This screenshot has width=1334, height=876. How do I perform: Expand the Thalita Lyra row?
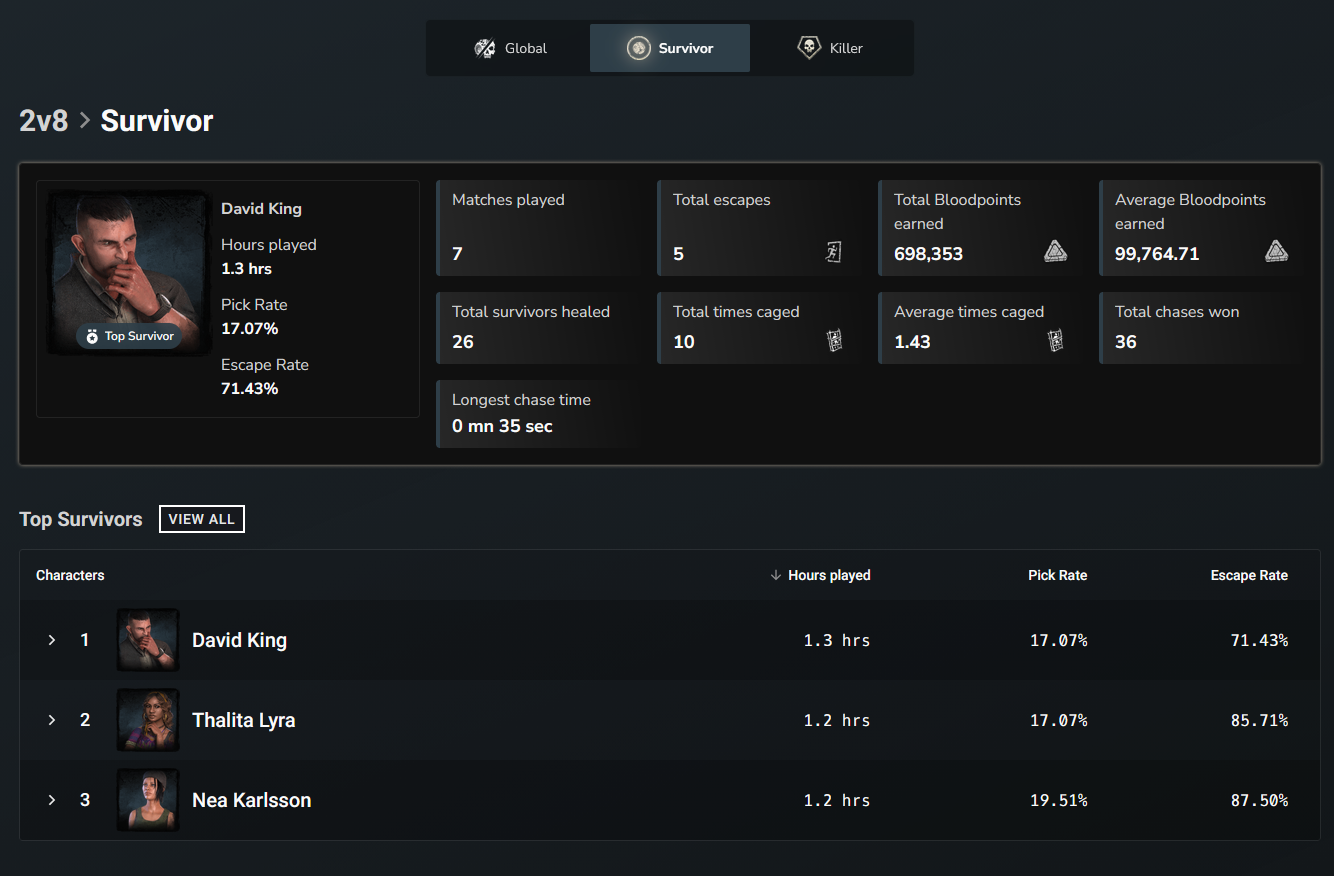click(52, 720)
